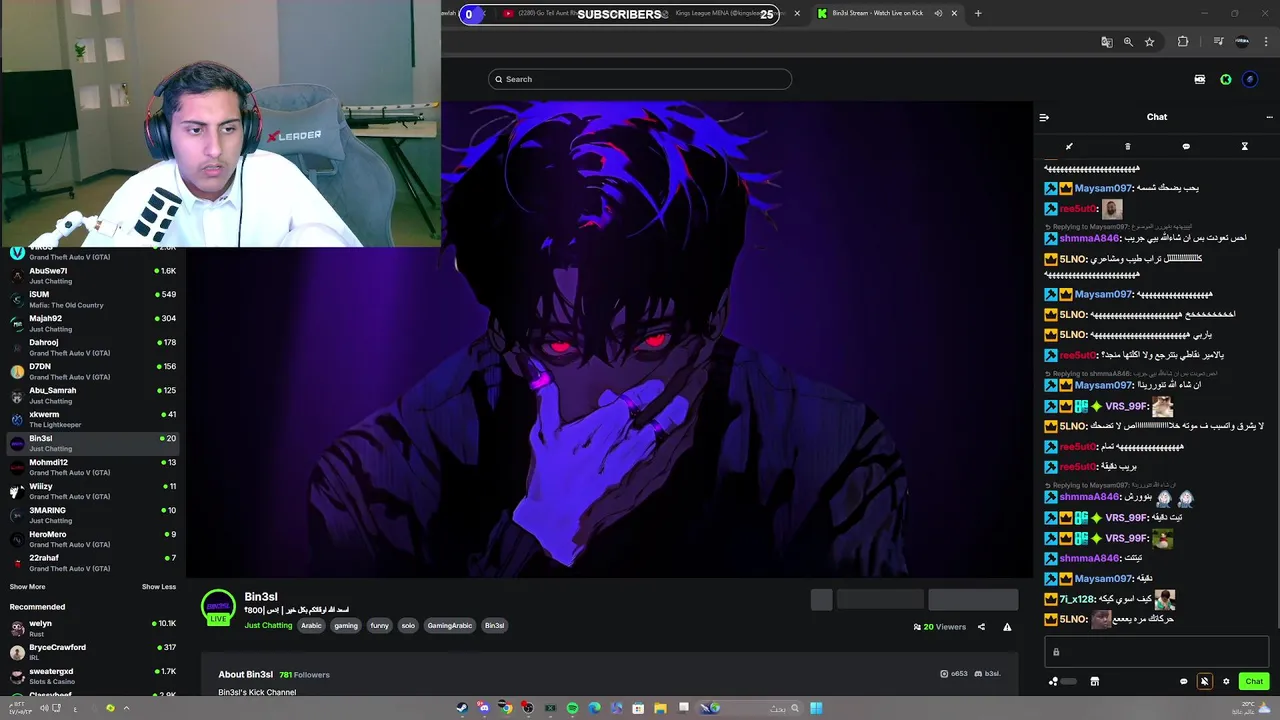Click the translate page icon
The height and width of the screenshot is (720, 1280).
(1107, 42)
